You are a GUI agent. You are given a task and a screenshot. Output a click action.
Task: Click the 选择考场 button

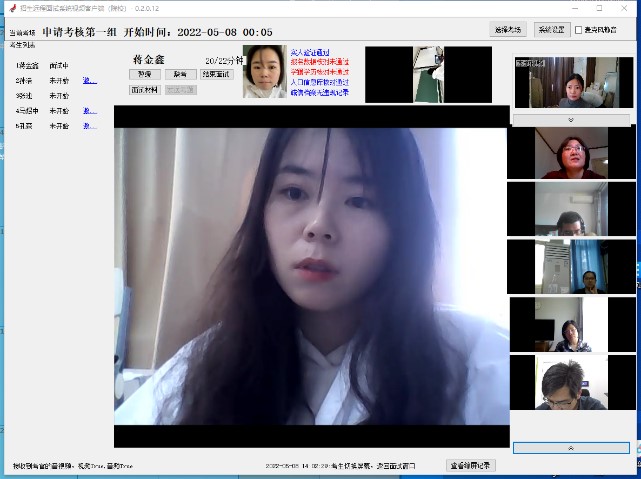coord(508,29)
